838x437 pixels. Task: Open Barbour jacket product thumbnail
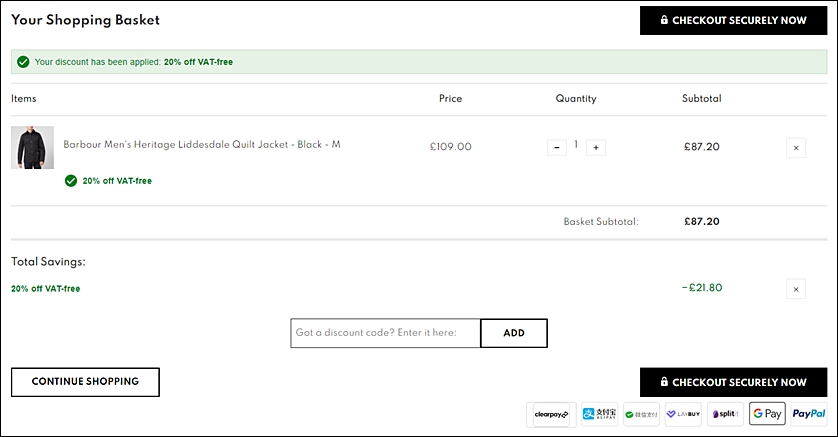click(x=33, y=147)
